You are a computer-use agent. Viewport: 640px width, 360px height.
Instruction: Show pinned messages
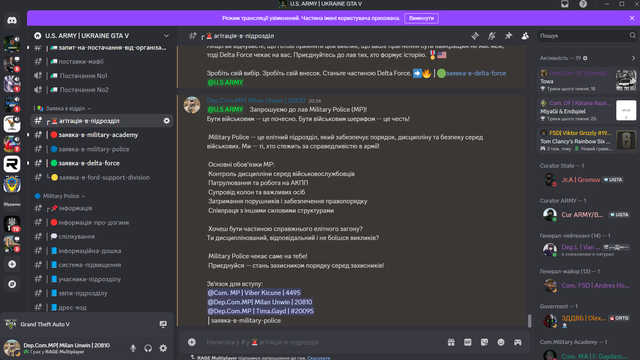tap(509, 36)
